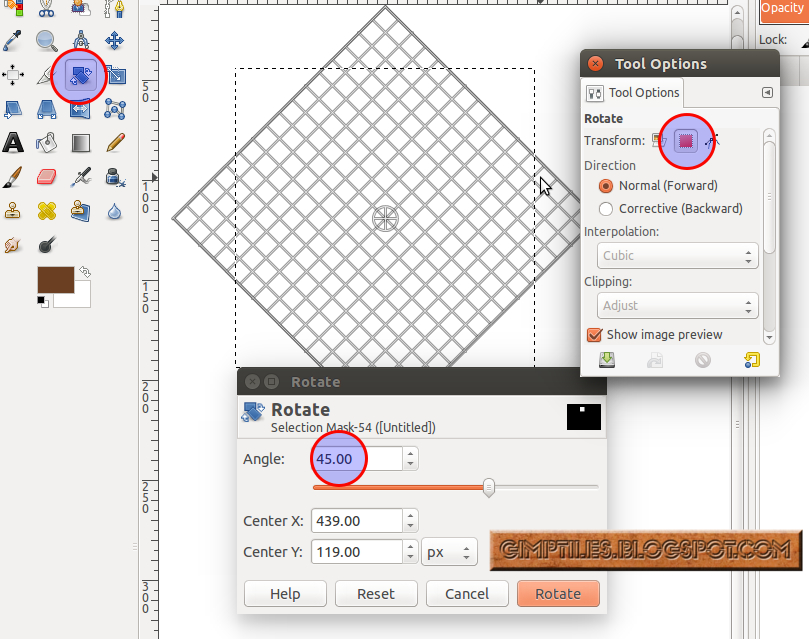Enable Normal (Forward) direction

(608, 185)
